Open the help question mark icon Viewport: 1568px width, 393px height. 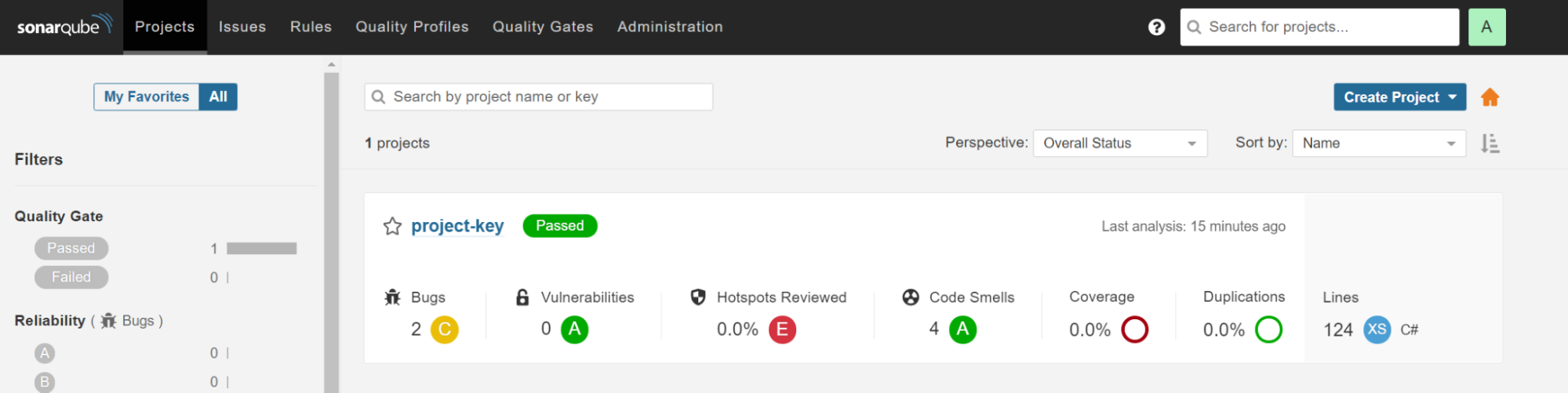(x=1156, y=27)
